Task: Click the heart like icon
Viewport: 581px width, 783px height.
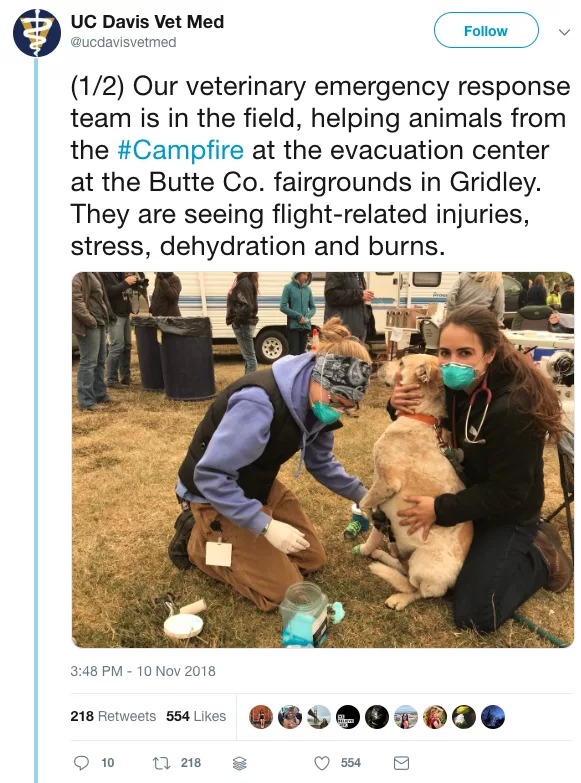Action: click(322, 763)
